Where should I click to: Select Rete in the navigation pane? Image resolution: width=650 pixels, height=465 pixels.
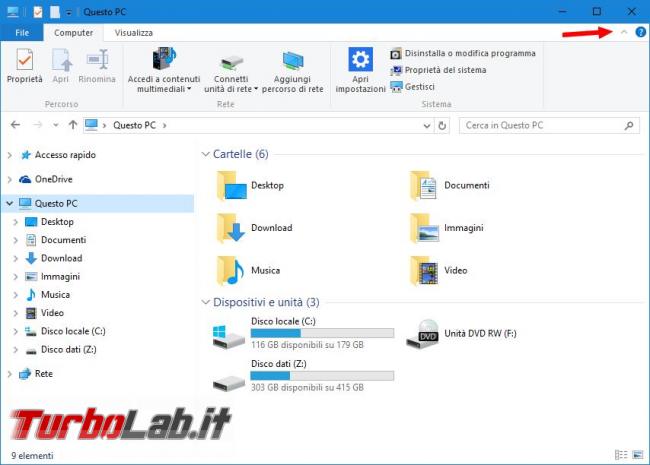44,374
